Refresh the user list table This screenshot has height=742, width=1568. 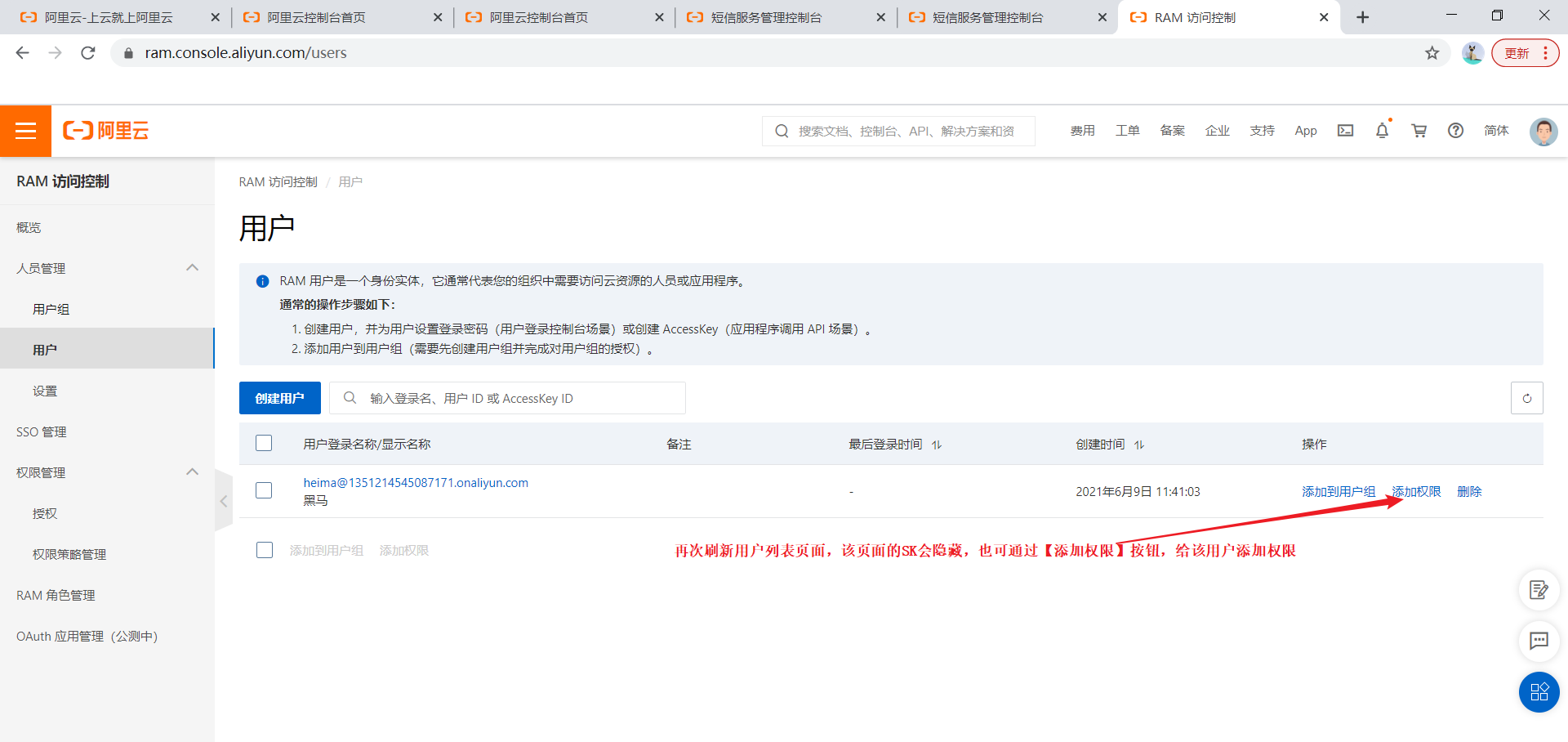(x=1526, y=398)
